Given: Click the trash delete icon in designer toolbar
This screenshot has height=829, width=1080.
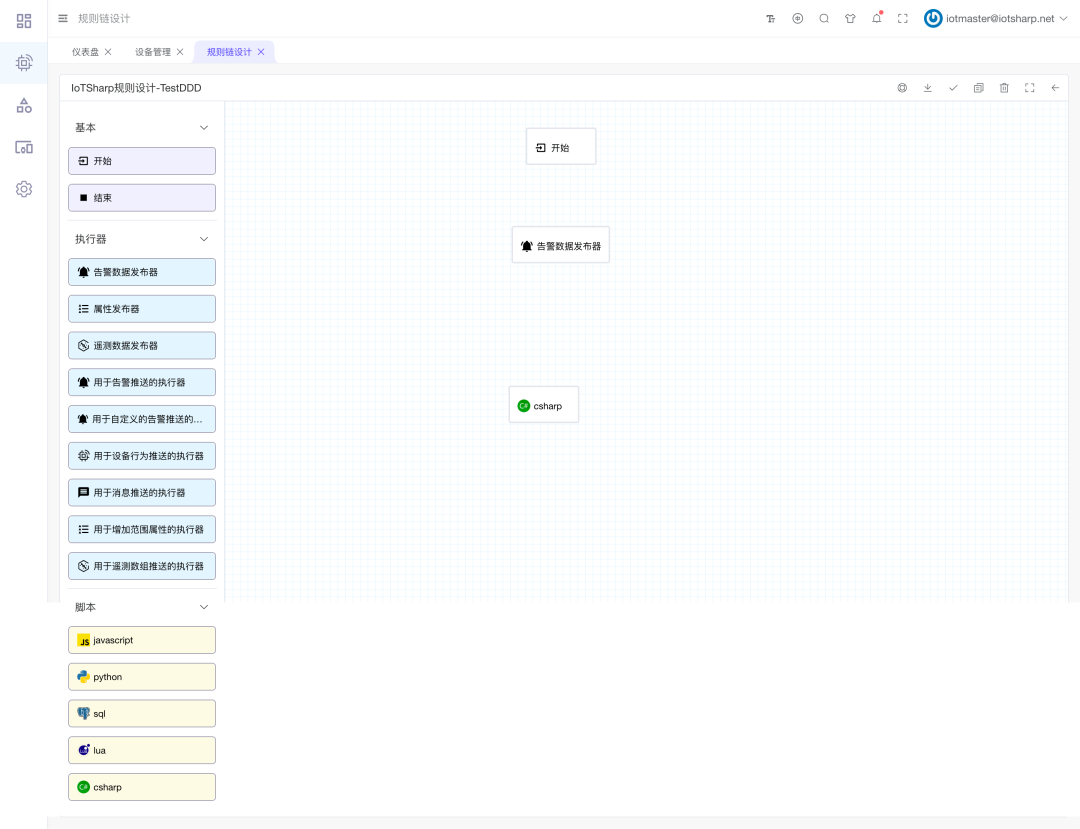Looking at the screenshot, I should point(1004,87).
